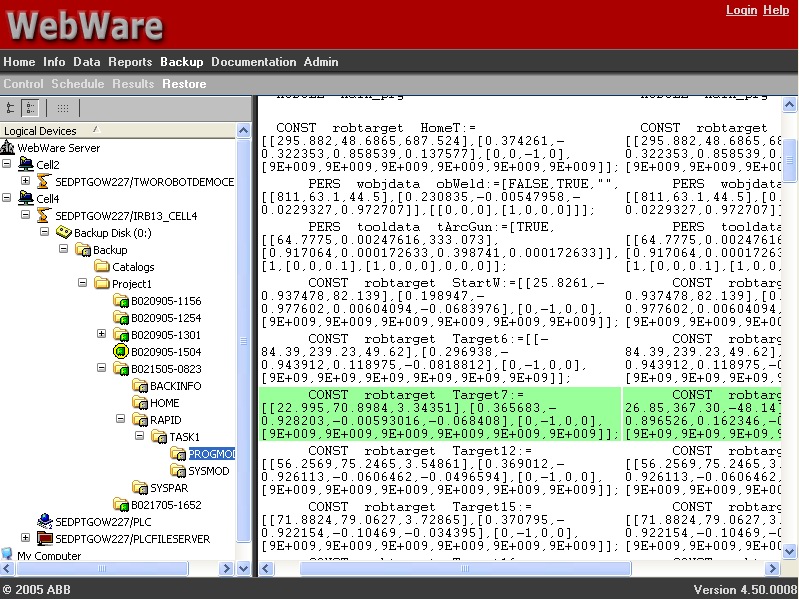Click the SYSMOD folder icon
This screenshot has height=599, width=799.
tap(178, 471)
